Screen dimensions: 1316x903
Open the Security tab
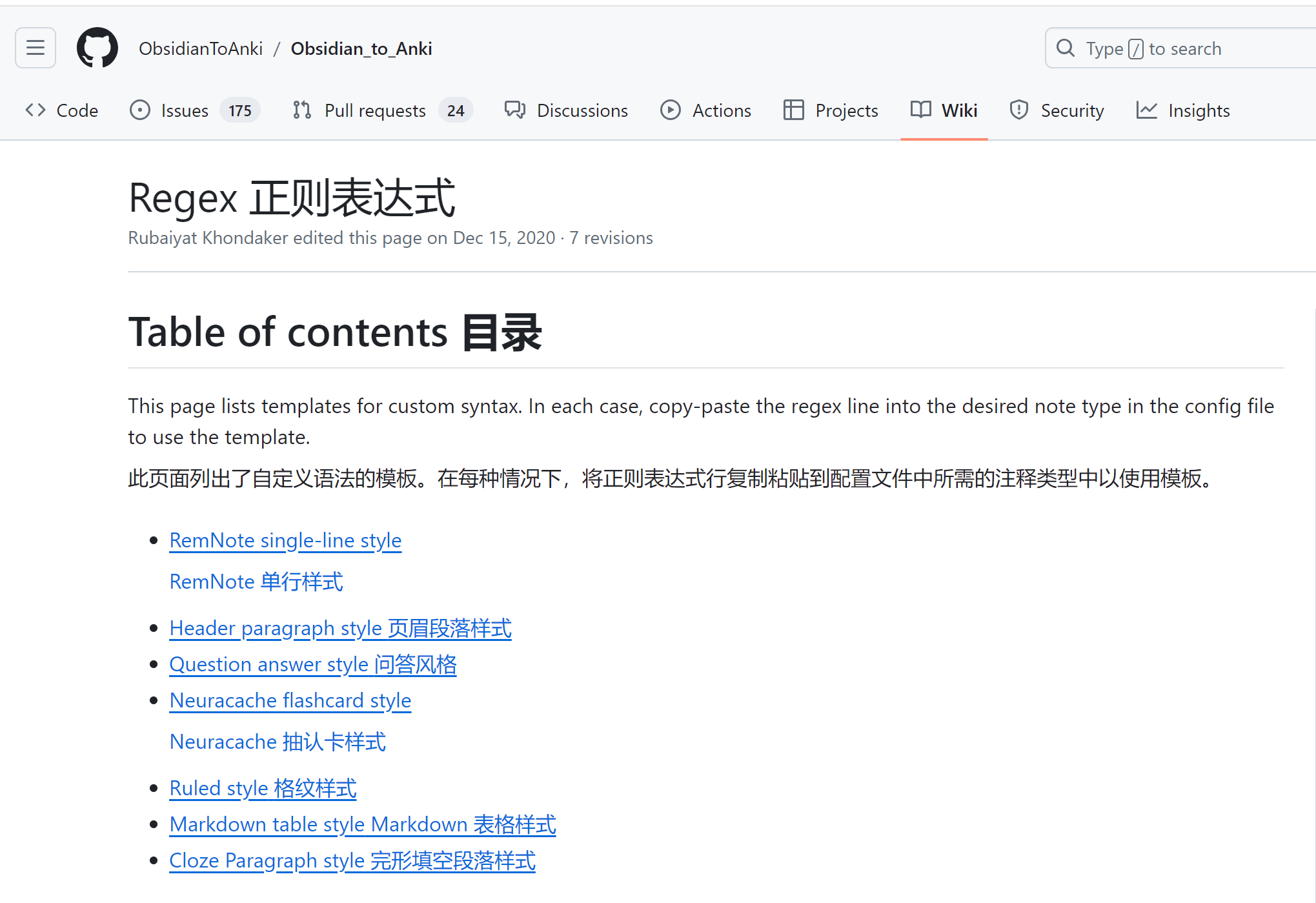pyautogui.click(x=1057, y=110)
